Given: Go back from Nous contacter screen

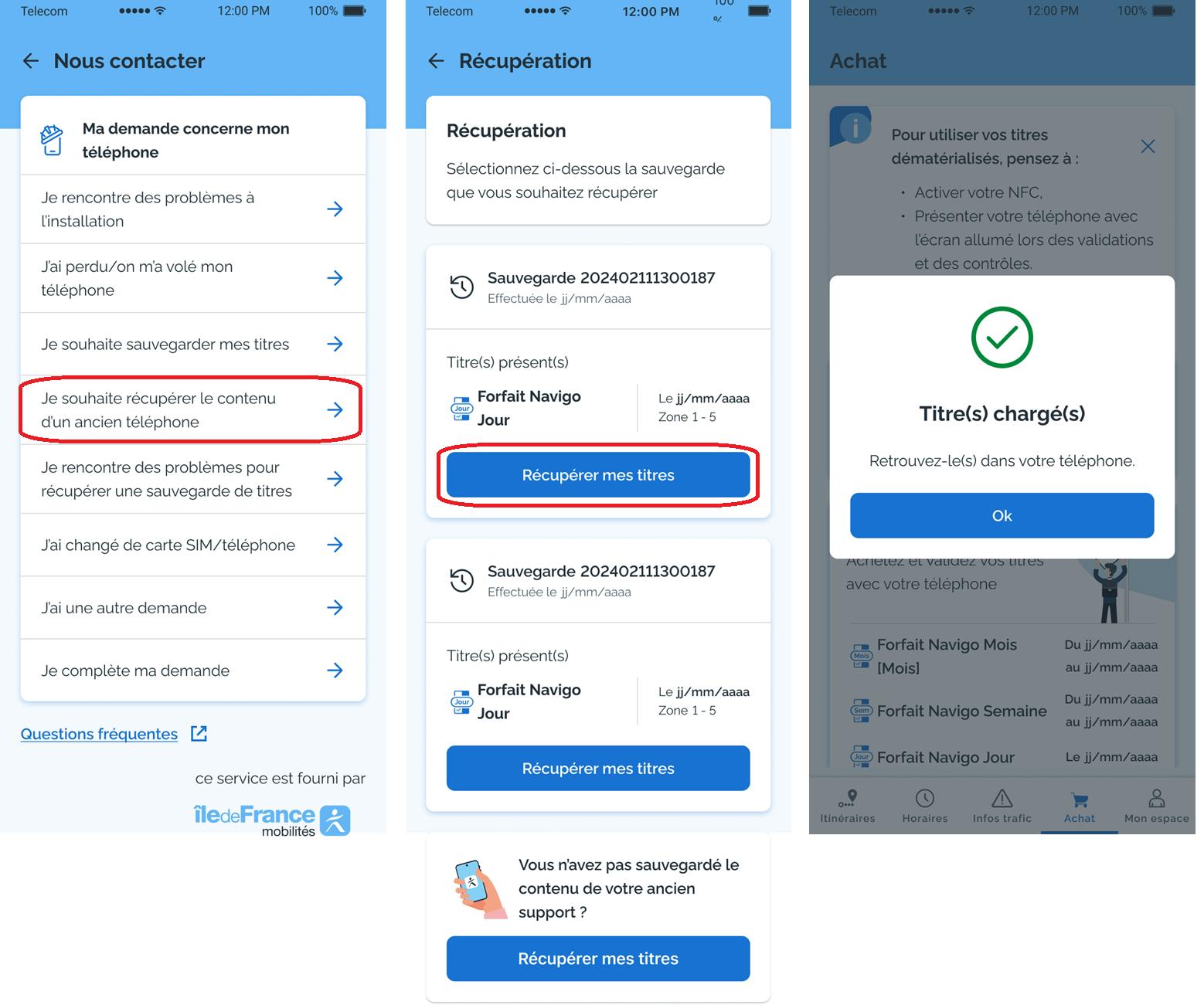Looking at the screenshot, I should (30, 61).
